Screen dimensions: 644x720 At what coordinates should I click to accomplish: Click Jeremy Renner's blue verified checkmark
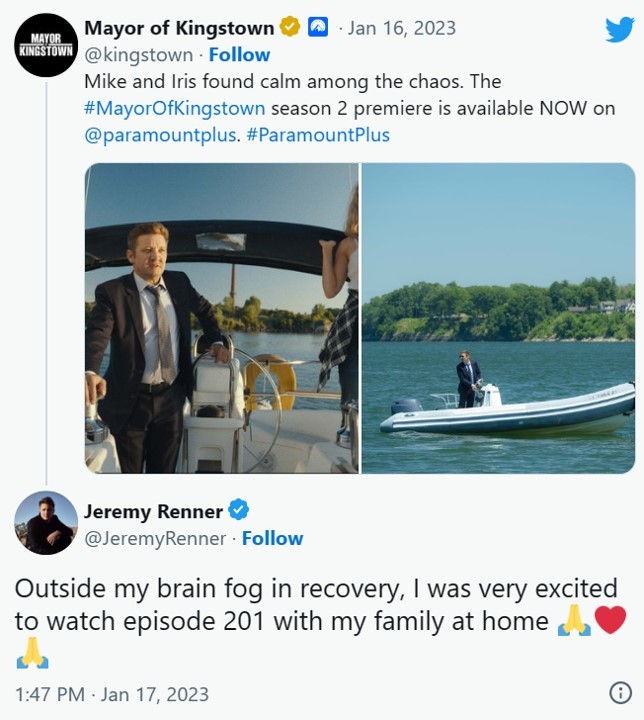pos(239,511)
